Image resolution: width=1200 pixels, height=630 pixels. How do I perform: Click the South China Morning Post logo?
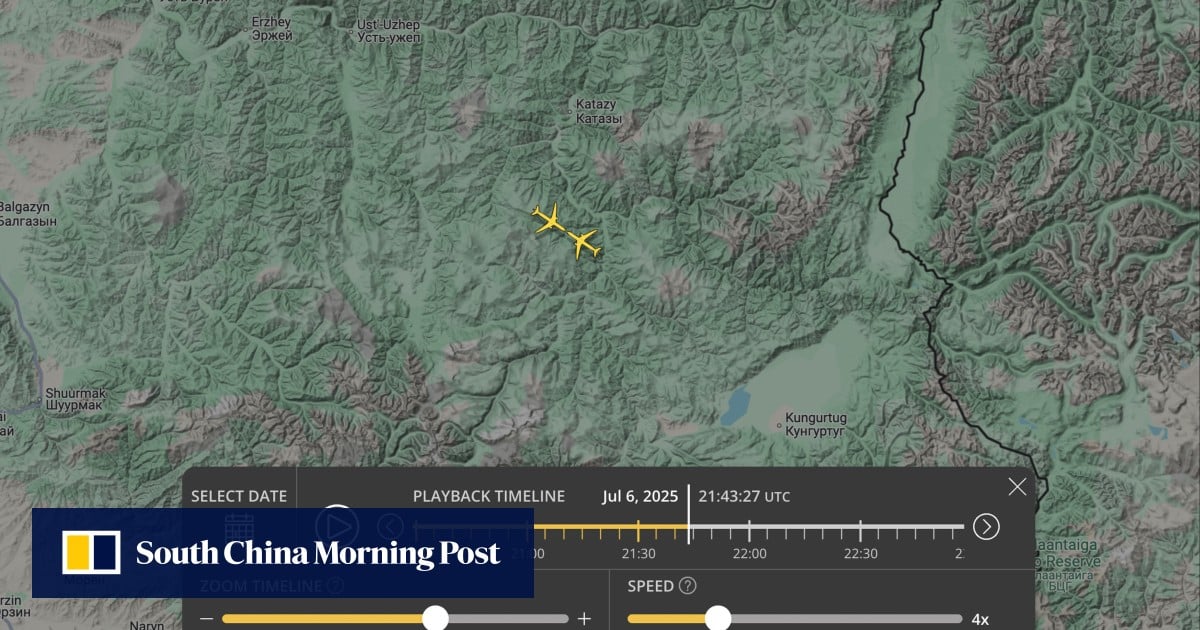(282, 553)
